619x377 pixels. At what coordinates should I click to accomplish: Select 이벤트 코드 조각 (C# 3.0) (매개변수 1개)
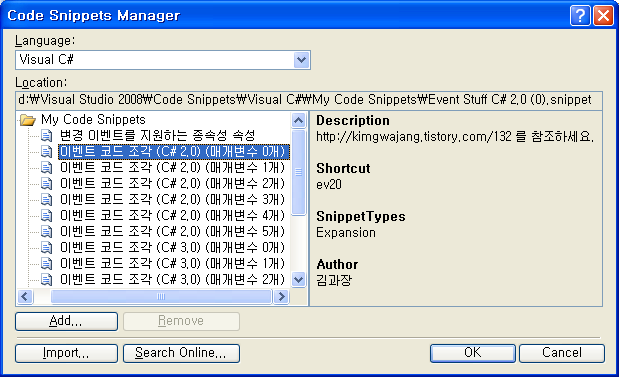point(173,263)
